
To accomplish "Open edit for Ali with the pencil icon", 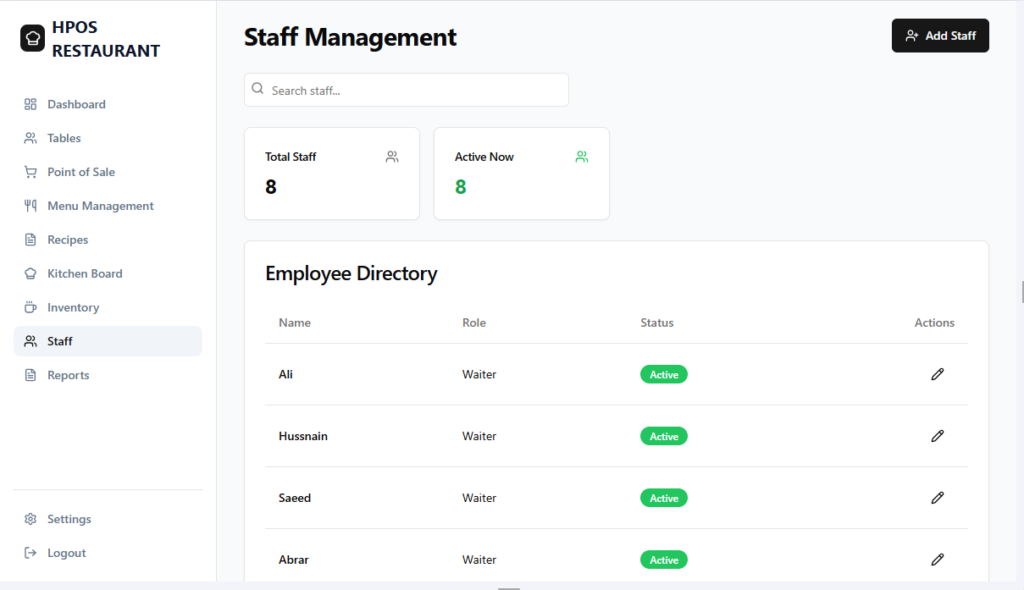I will pyautogui.click(x=937, y=373).
